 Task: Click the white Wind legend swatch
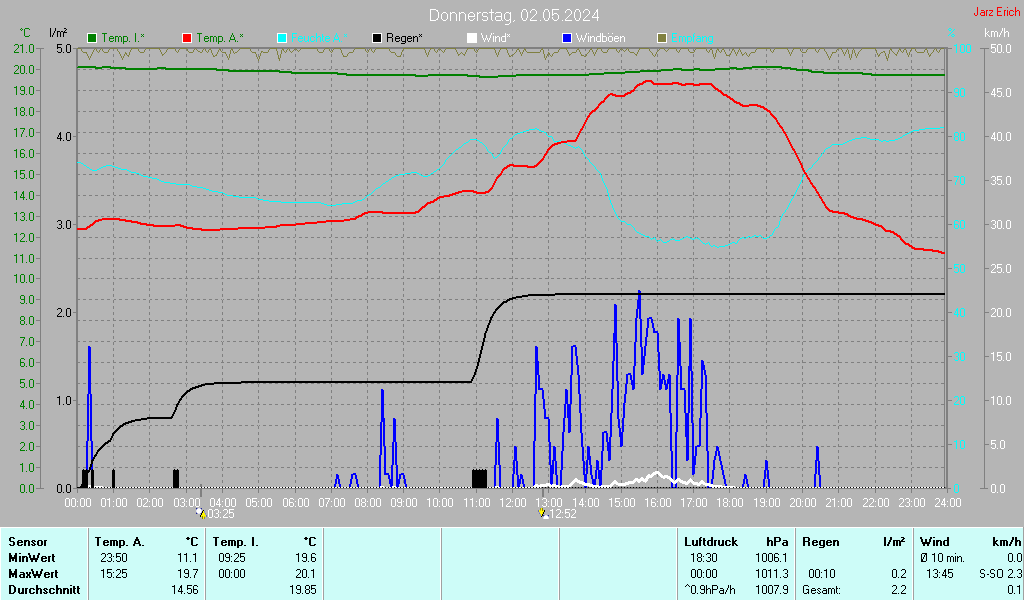click(x=472, y=38)
